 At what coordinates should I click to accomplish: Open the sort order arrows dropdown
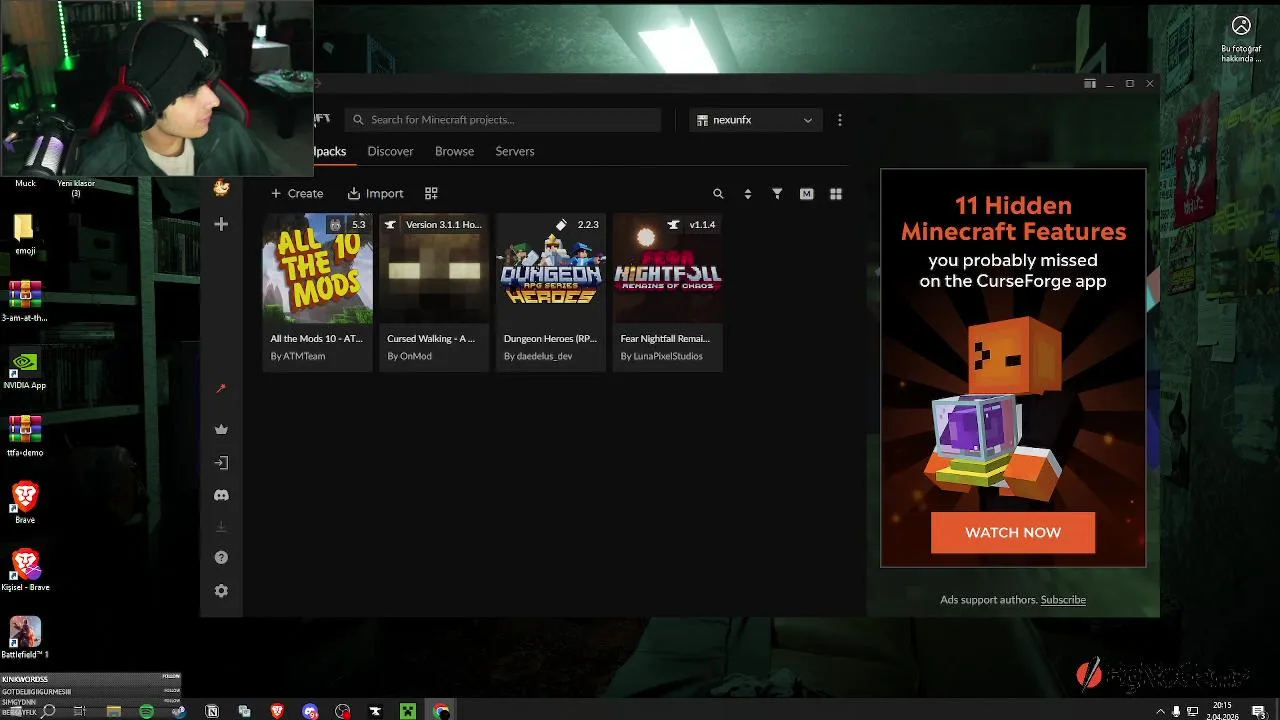coord(747,194)
